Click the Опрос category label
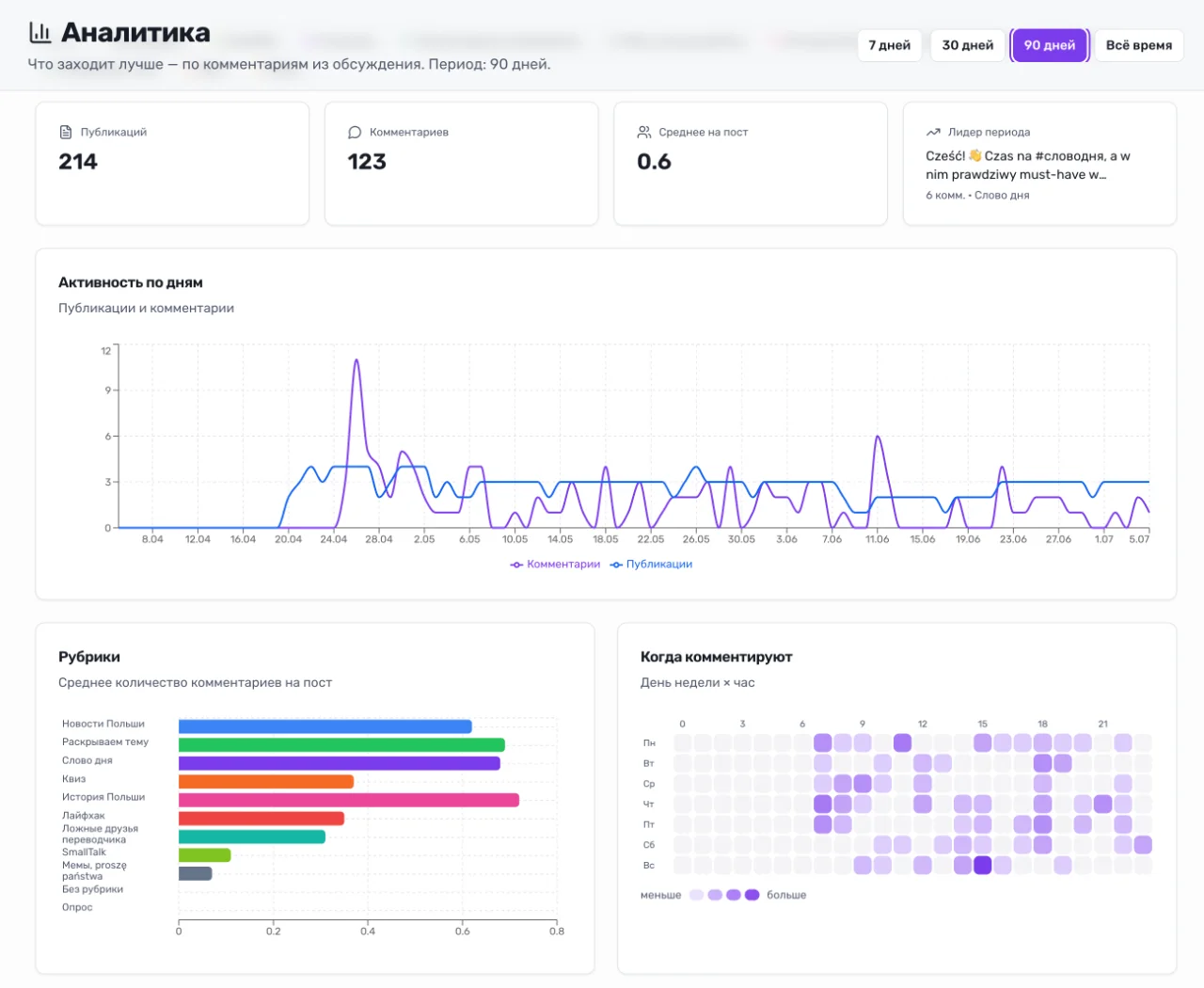1204x988 pixels. (77, 907)
